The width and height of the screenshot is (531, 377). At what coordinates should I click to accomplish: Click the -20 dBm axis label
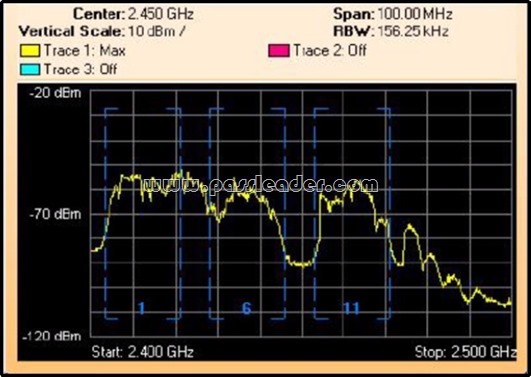coord(56,93)
